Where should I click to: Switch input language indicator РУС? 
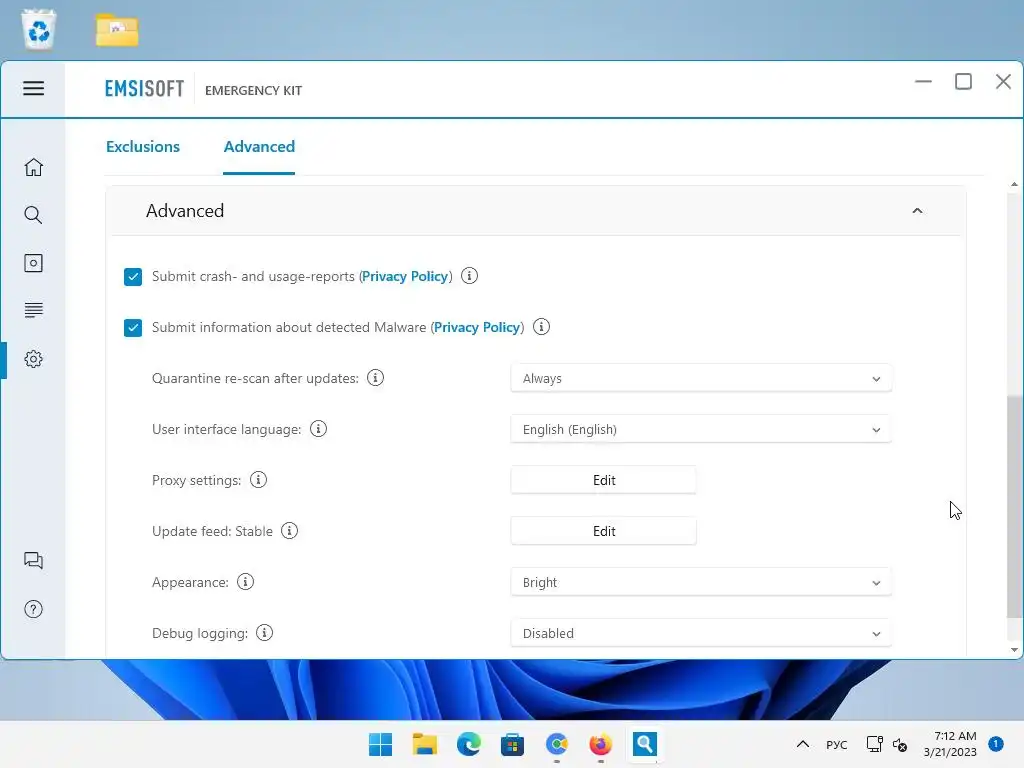[837, 744]
